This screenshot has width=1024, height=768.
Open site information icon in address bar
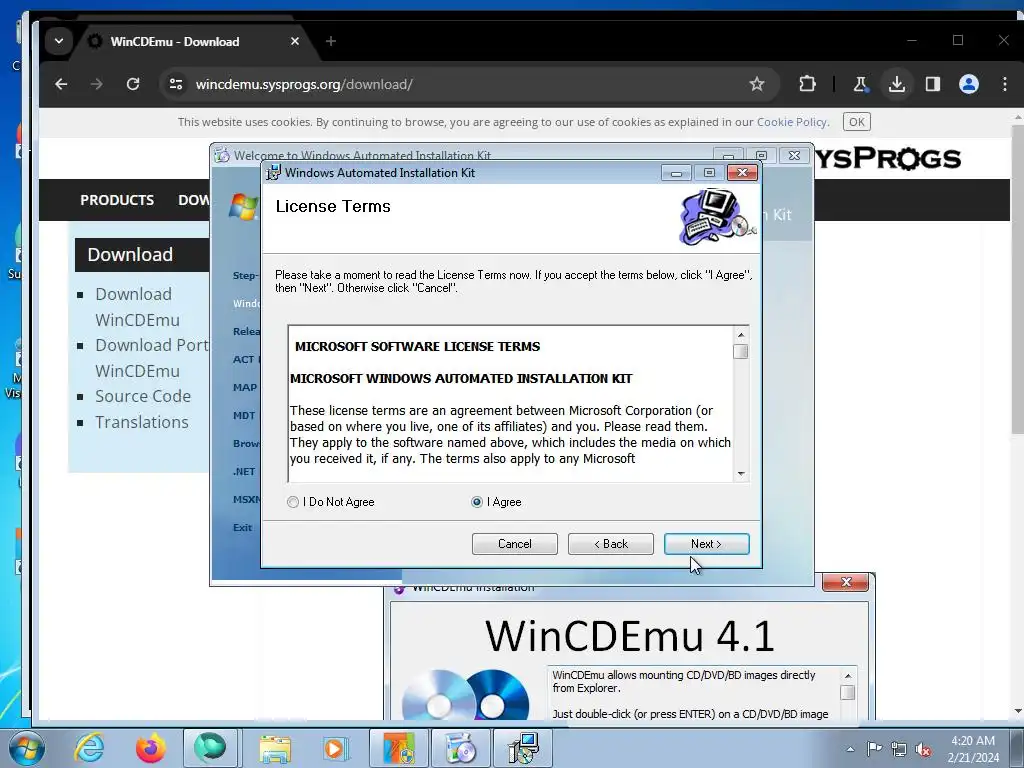click(176, 84)
